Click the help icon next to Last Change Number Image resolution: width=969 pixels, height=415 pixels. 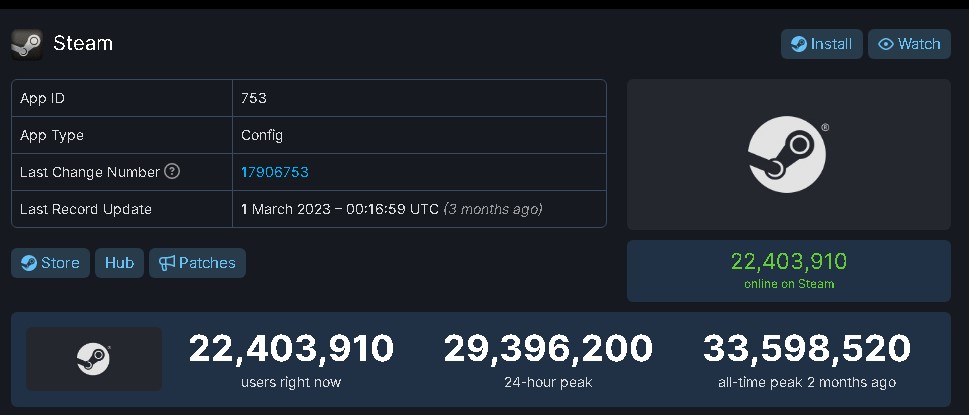click(x=172, y=172)
